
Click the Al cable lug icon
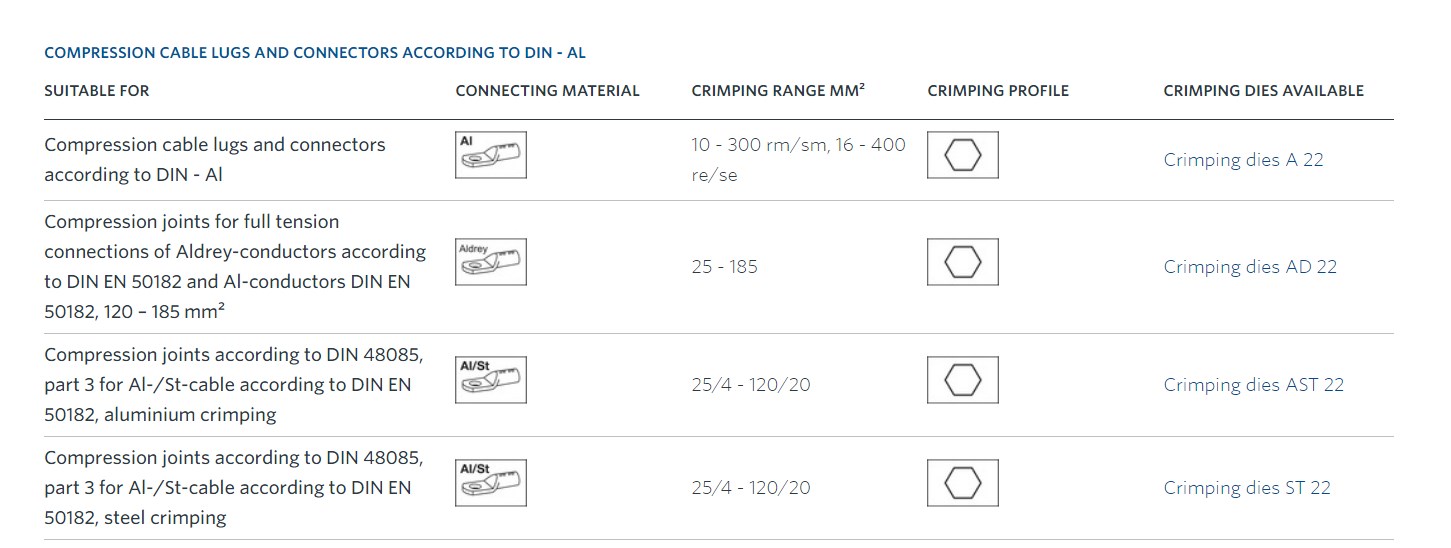(491, 155)
